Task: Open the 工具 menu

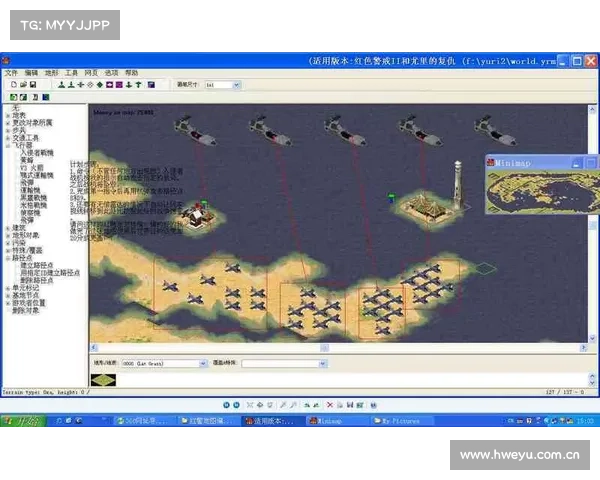Action: [x=71, y=73]
